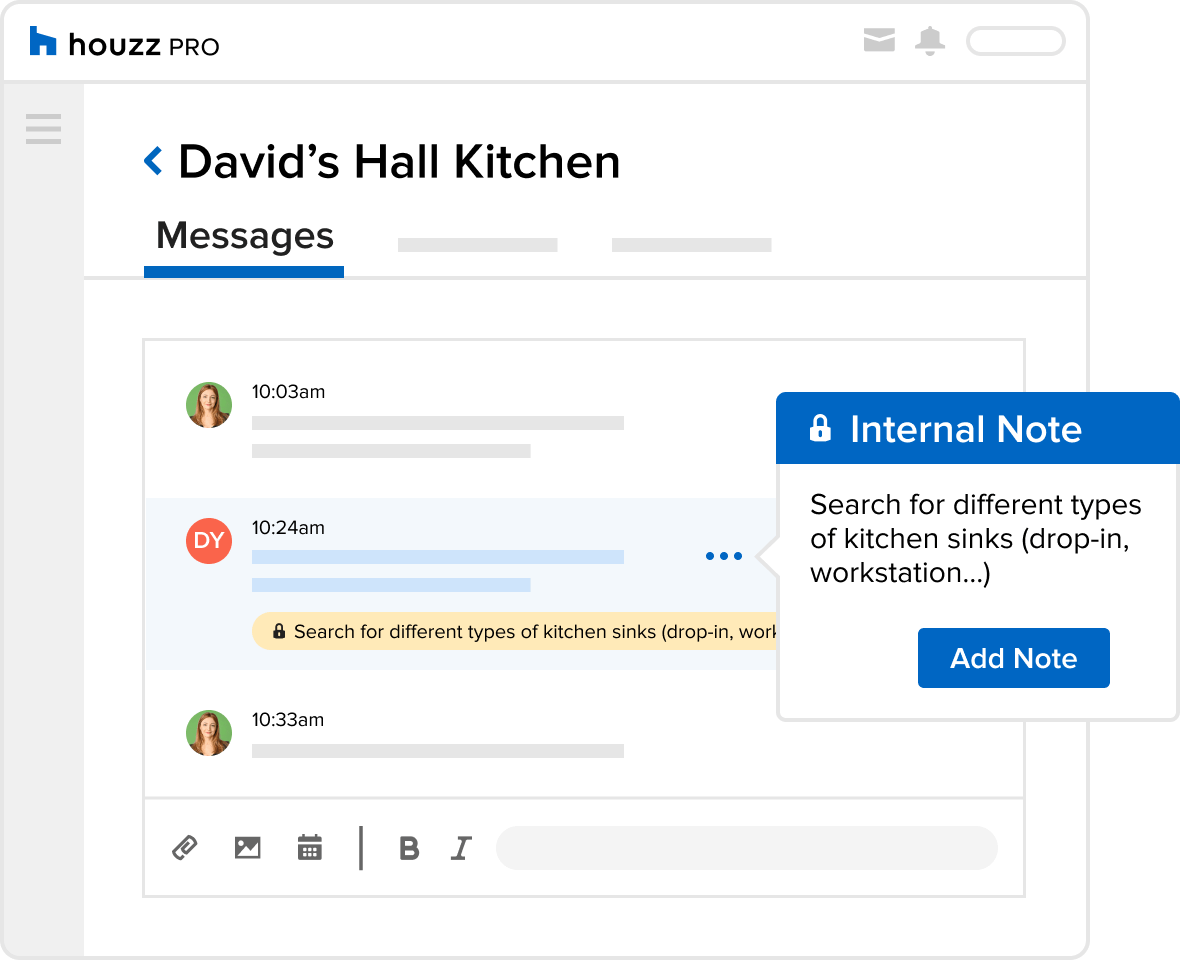This screenshot has height=960, width=1180.
Task: Select the second placeholder tab after Messages
Action: tap(477, 245)
